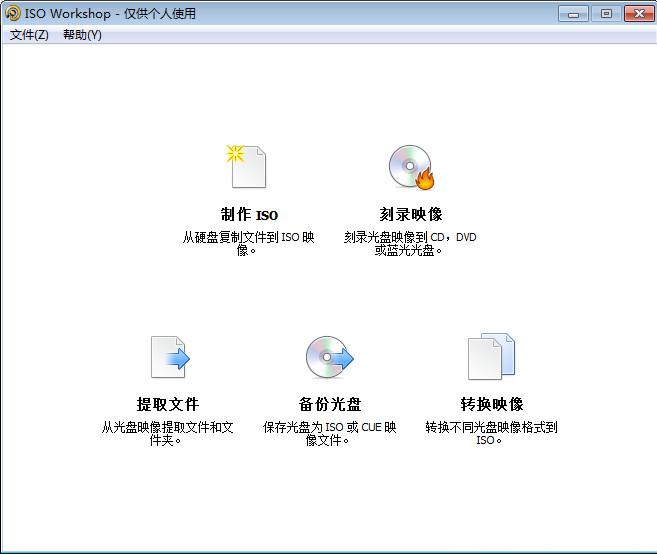Screen dimensions: 657x554
Task: Maximize the ISO Workshop window
Action: coord(606,14)
